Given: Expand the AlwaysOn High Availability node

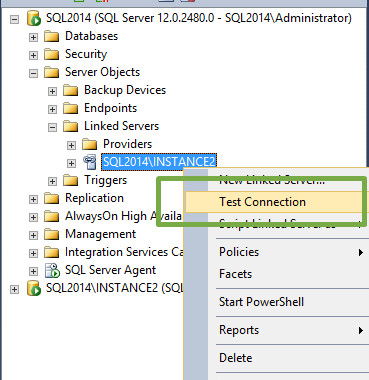Looking at the screenshot, I should [33, 217].
